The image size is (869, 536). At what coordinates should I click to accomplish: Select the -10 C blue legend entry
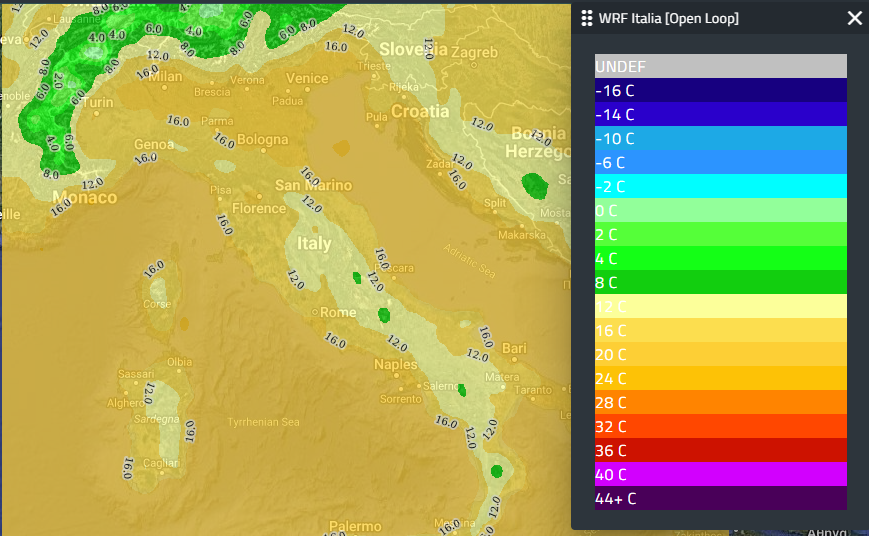coord(720,138)
